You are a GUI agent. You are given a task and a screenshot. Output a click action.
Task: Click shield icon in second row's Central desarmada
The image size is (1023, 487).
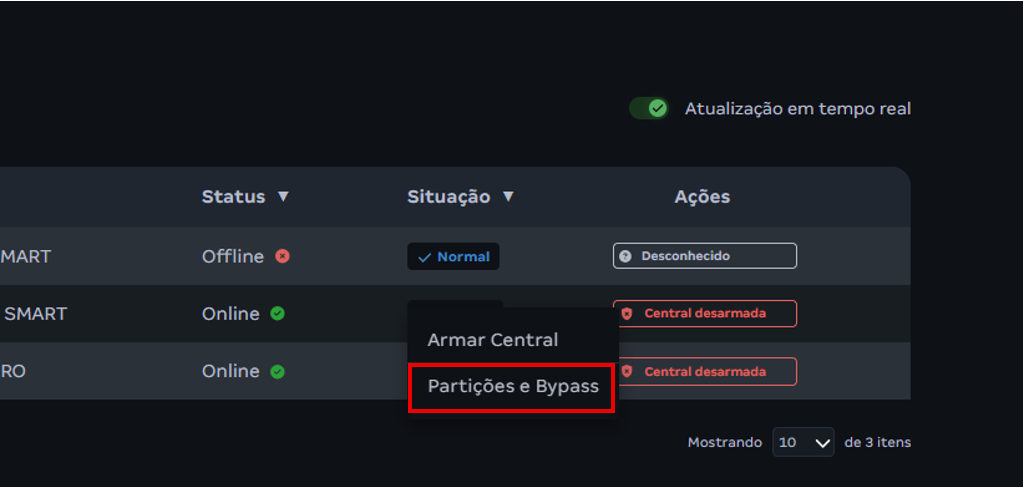pyautogui.click(x=627, y=313)
